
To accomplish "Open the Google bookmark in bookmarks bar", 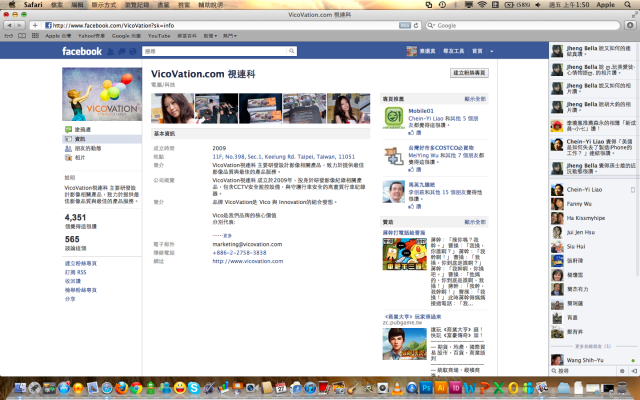I will click(126, 36).
